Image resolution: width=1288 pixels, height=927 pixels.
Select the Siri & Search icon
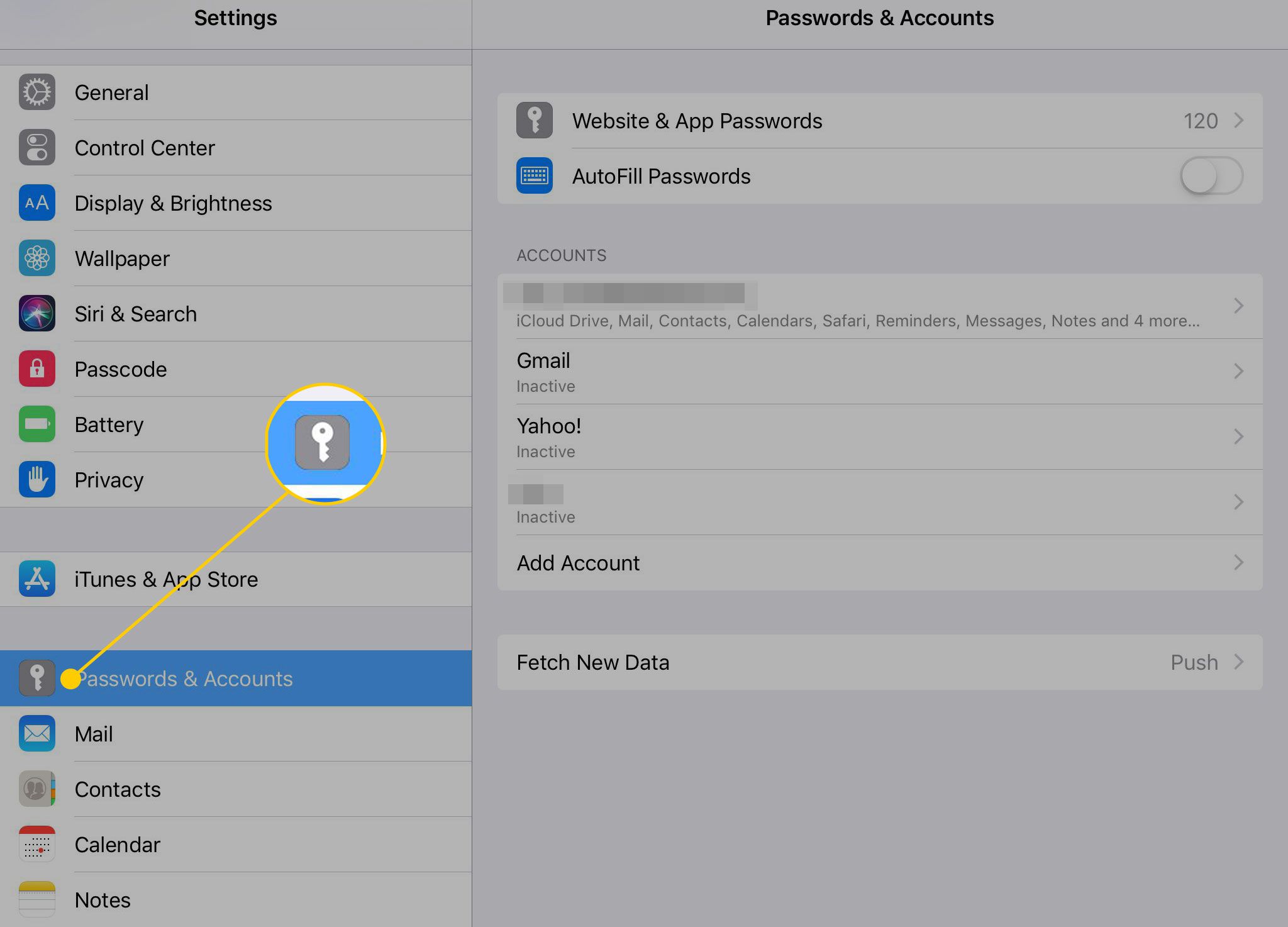[37, 314]
